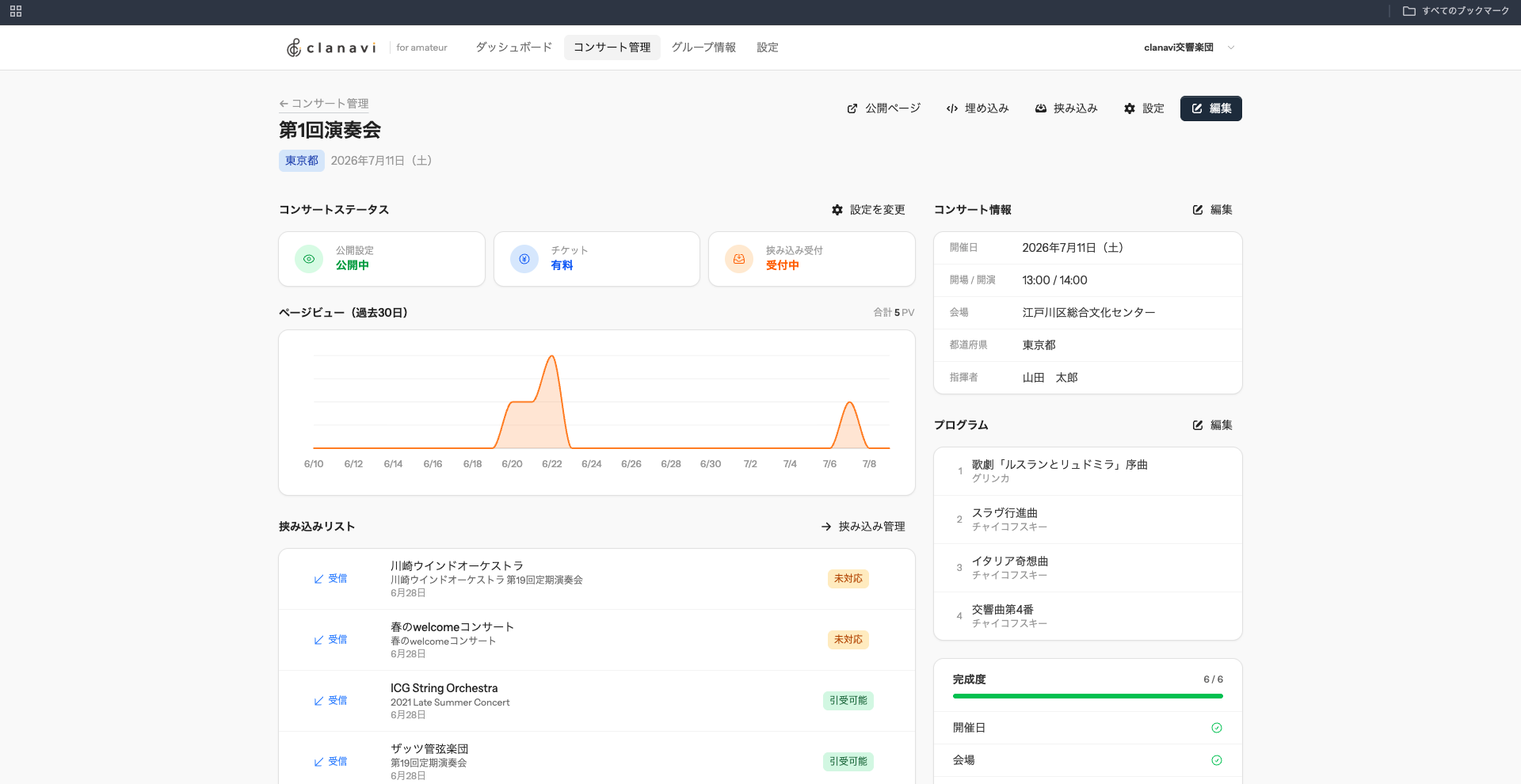Viewport: 1521px width, 784px height.
Task: Click the 公開ページ button
Action: (x=884, y=108)
